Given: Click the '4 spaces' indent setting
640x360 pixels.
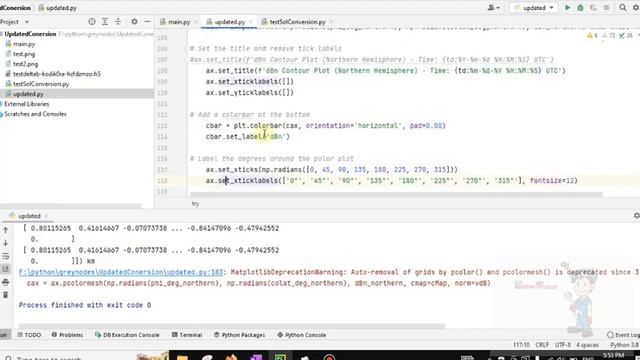Looking at the screenshot, I should pyautogui.click(x=587, y=345).
